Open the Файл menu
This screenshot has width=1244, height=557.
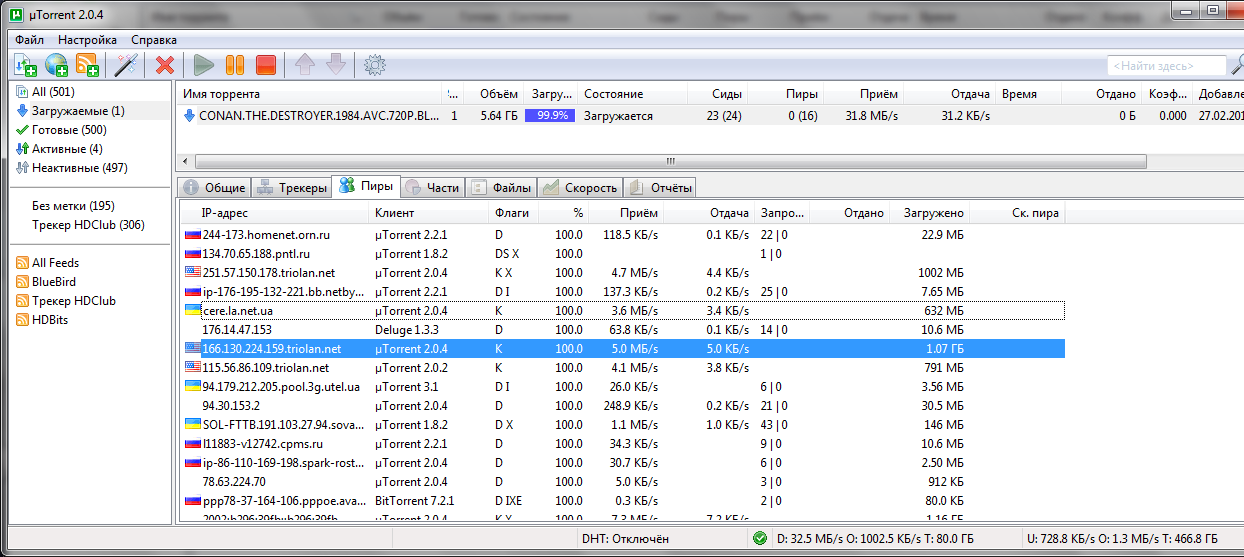[29, 40]
